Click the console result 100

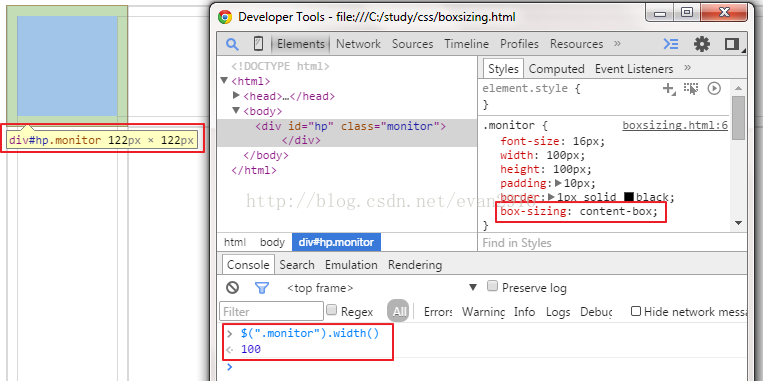[x=251, y=349]
